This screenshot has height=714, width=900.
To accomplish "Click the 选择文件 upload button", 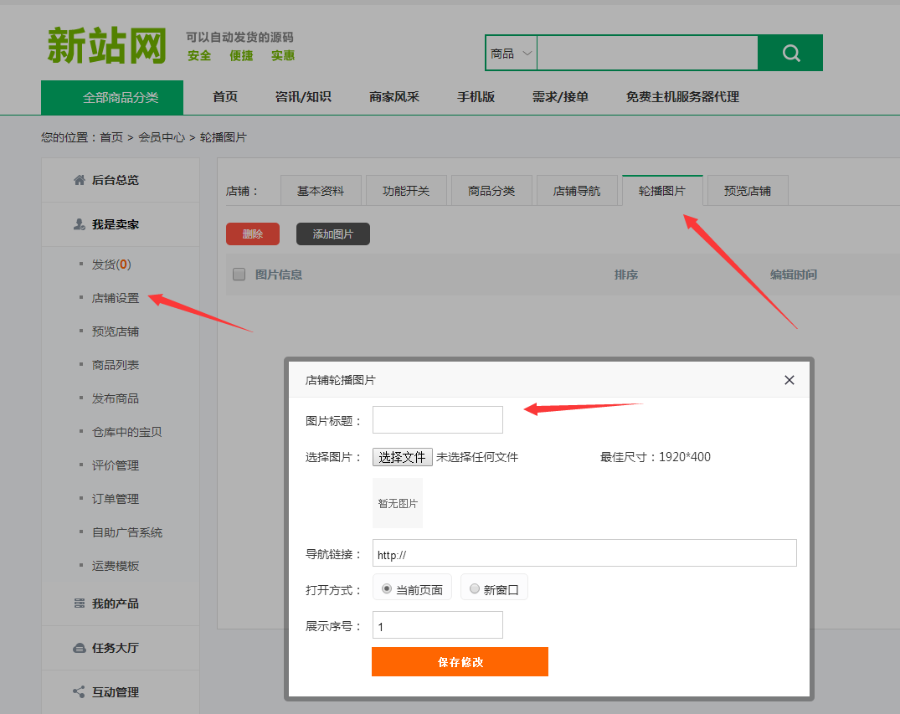I will (x=402, y=457).
